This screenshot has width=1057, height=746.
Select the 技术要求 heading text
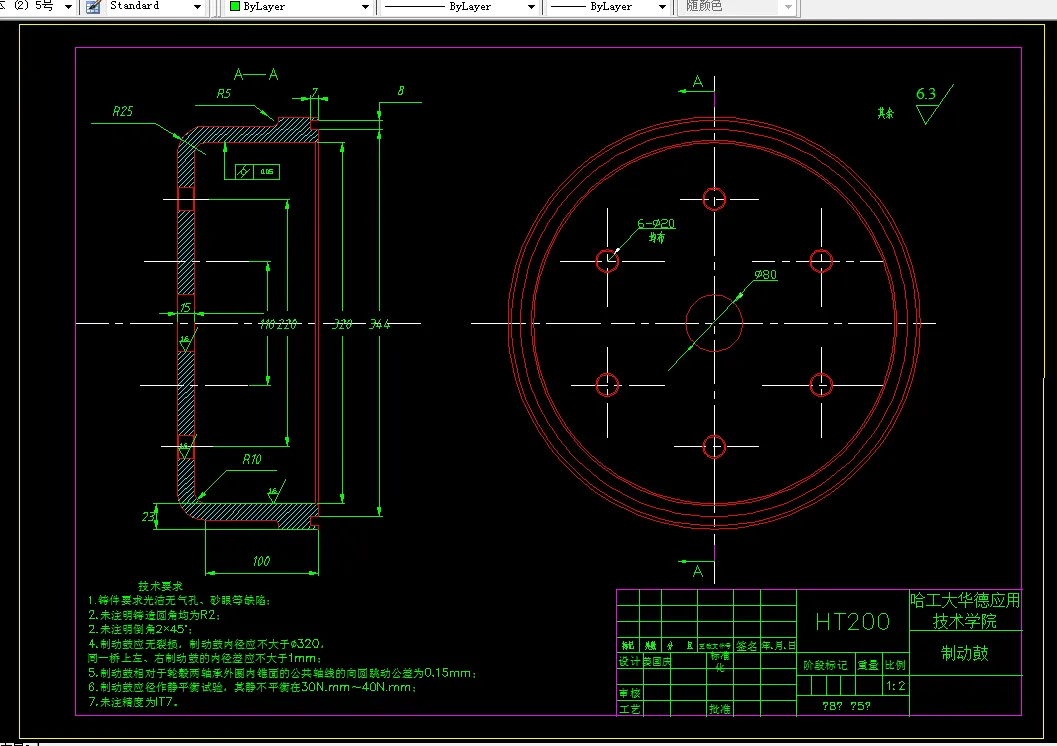(x=160, y=586)
